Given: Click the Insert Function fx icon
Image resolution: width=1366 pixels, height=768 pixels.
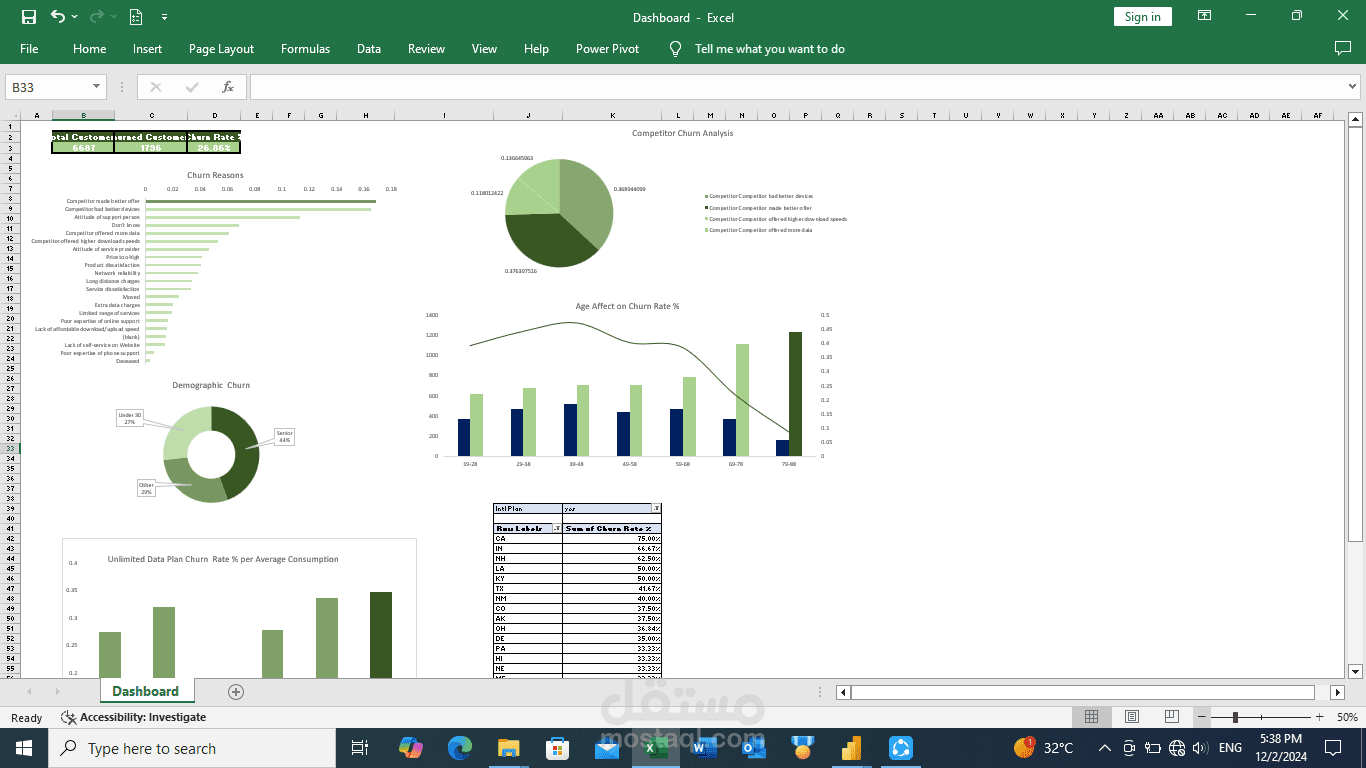Looking at the screenshot, I should click(x=228, y=88).
